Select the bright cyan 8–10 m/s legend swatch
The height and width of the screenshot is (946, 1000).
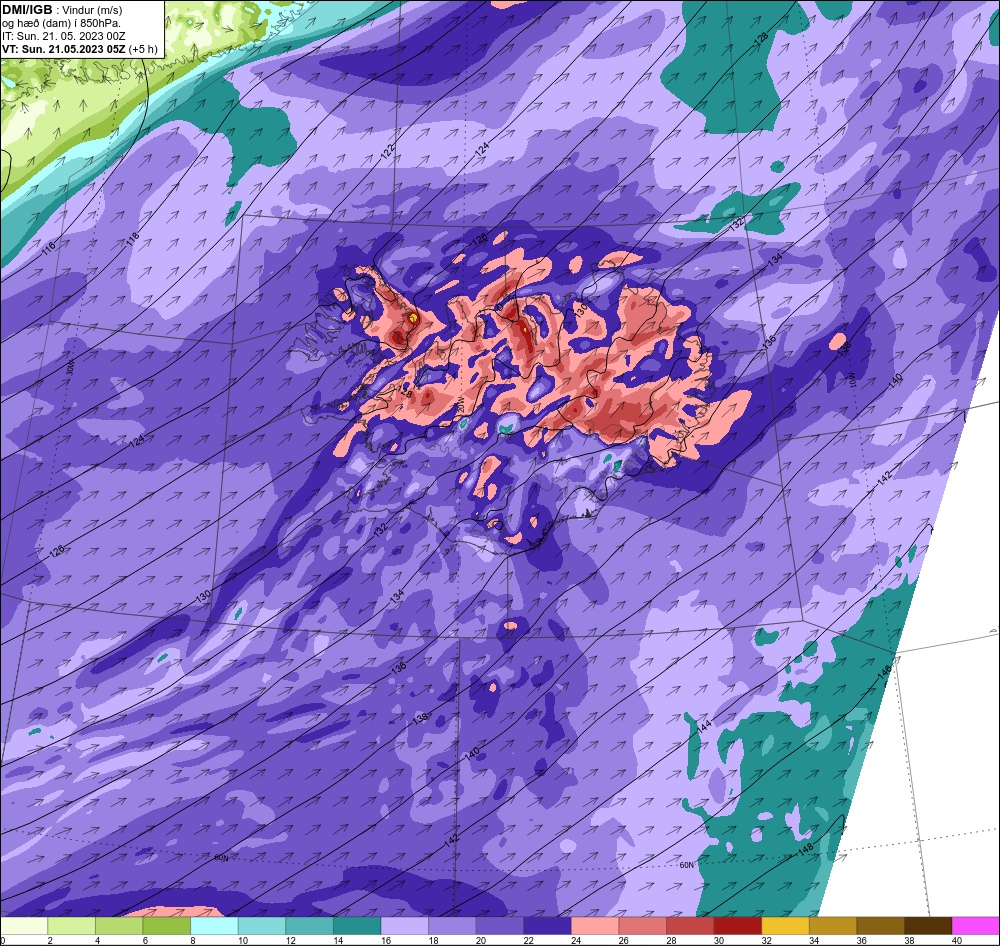click(214, 926)
